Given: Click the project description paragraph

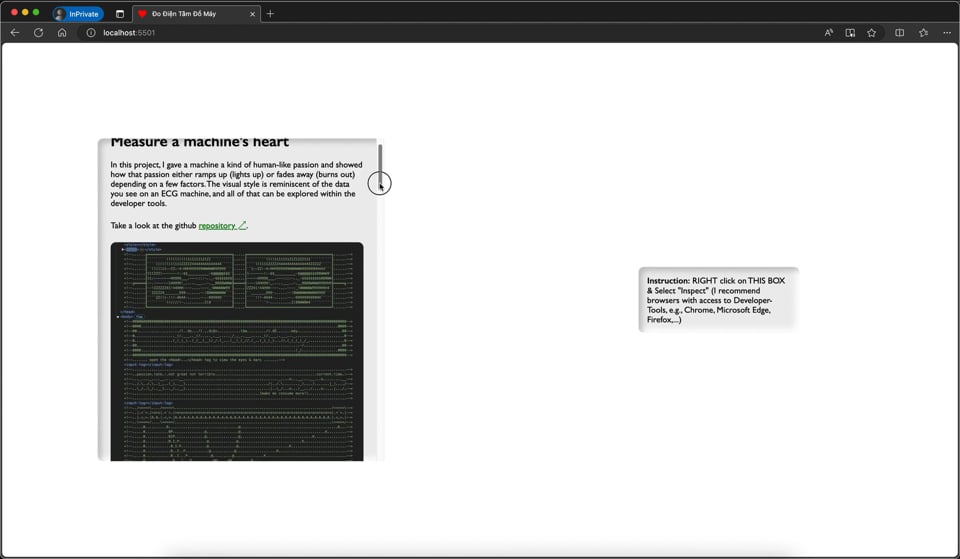Looking at the screenshot, I should [236, 184].
